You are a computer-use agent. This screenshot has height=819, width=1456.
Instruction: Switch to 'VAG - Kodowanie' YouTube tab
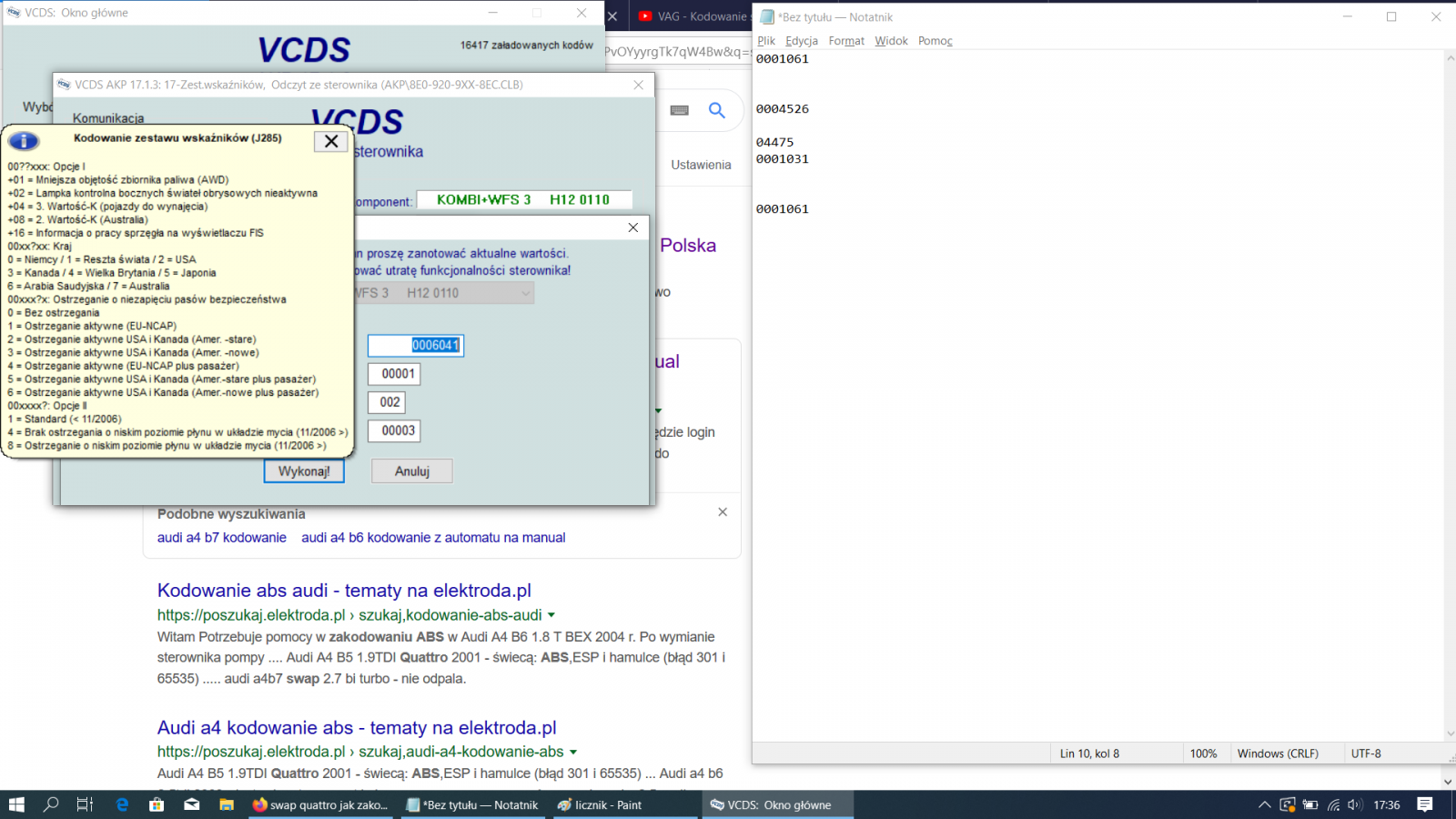693,16
